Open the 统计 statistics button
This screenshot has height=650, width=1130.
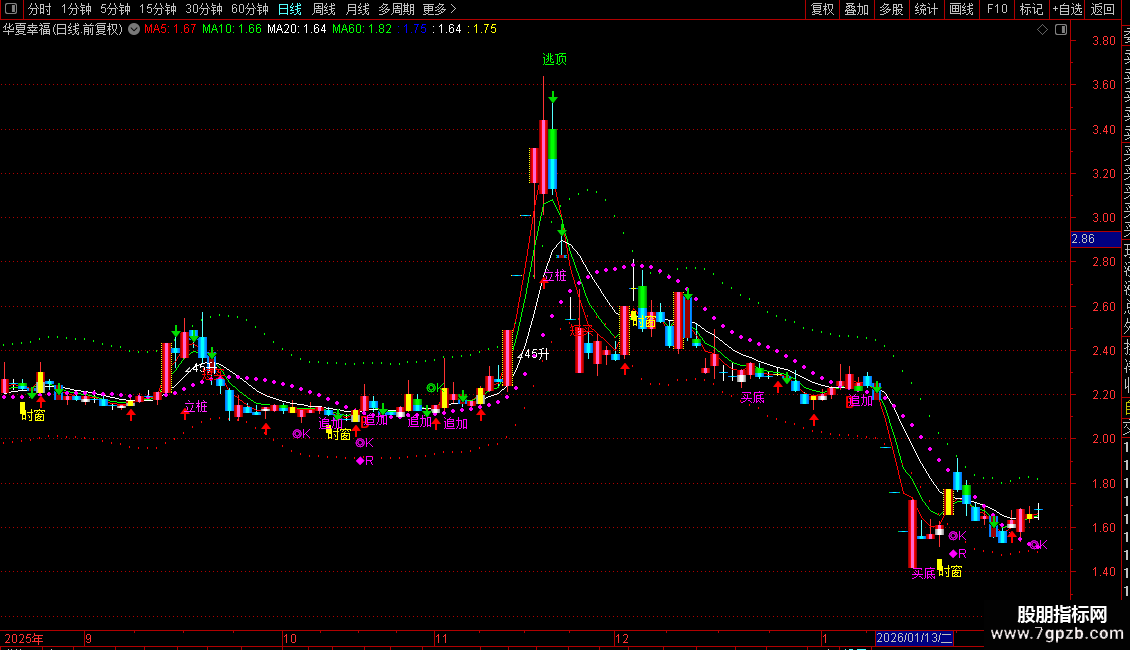pos(926,9)
